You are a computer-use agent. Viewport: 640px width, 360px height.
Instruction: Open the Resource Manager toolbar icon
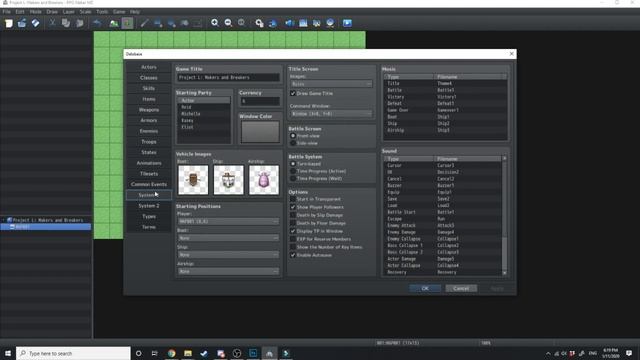click(x=330, y=23)
